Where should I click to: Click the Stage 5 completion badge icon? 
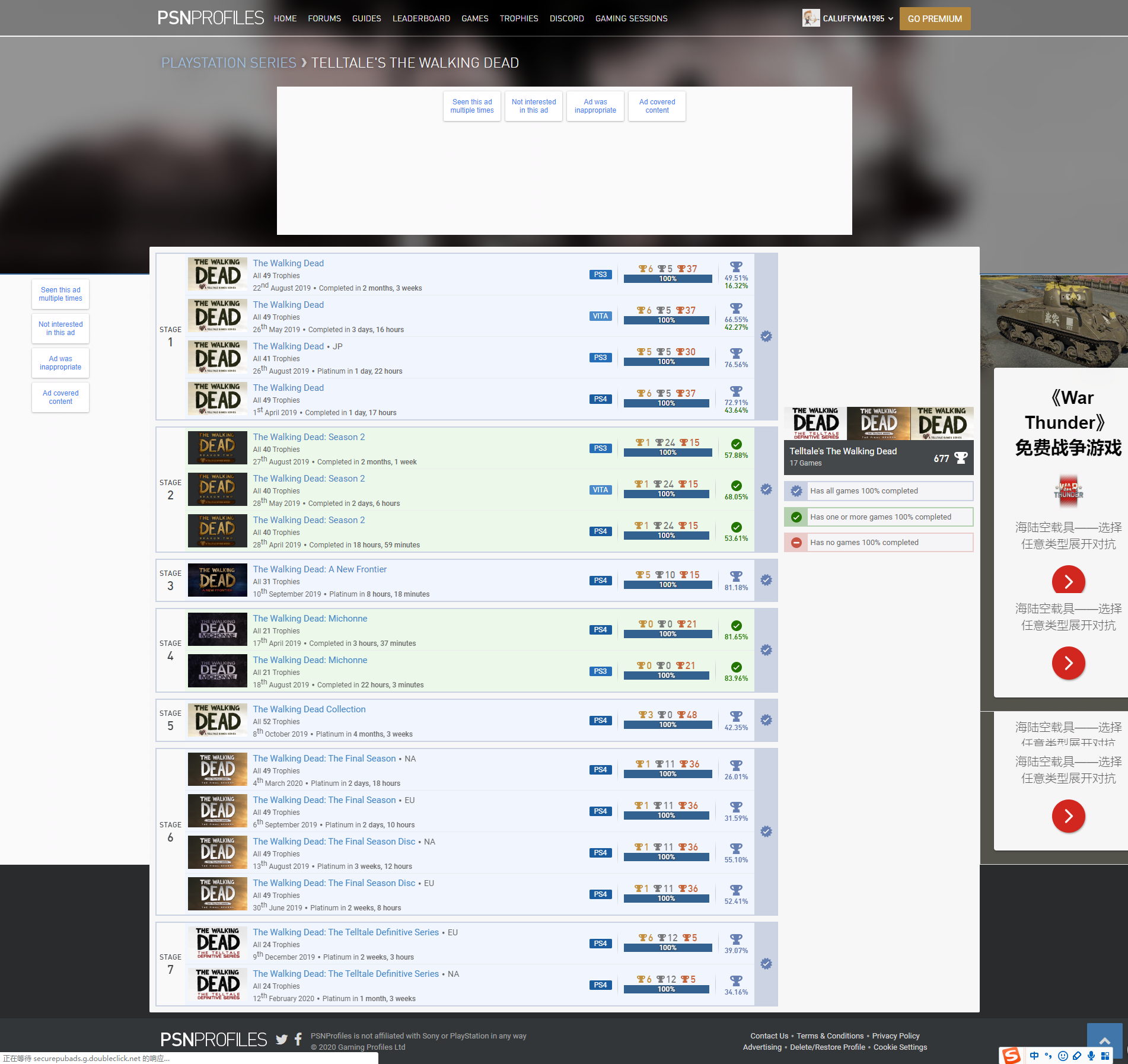point(766,720)
